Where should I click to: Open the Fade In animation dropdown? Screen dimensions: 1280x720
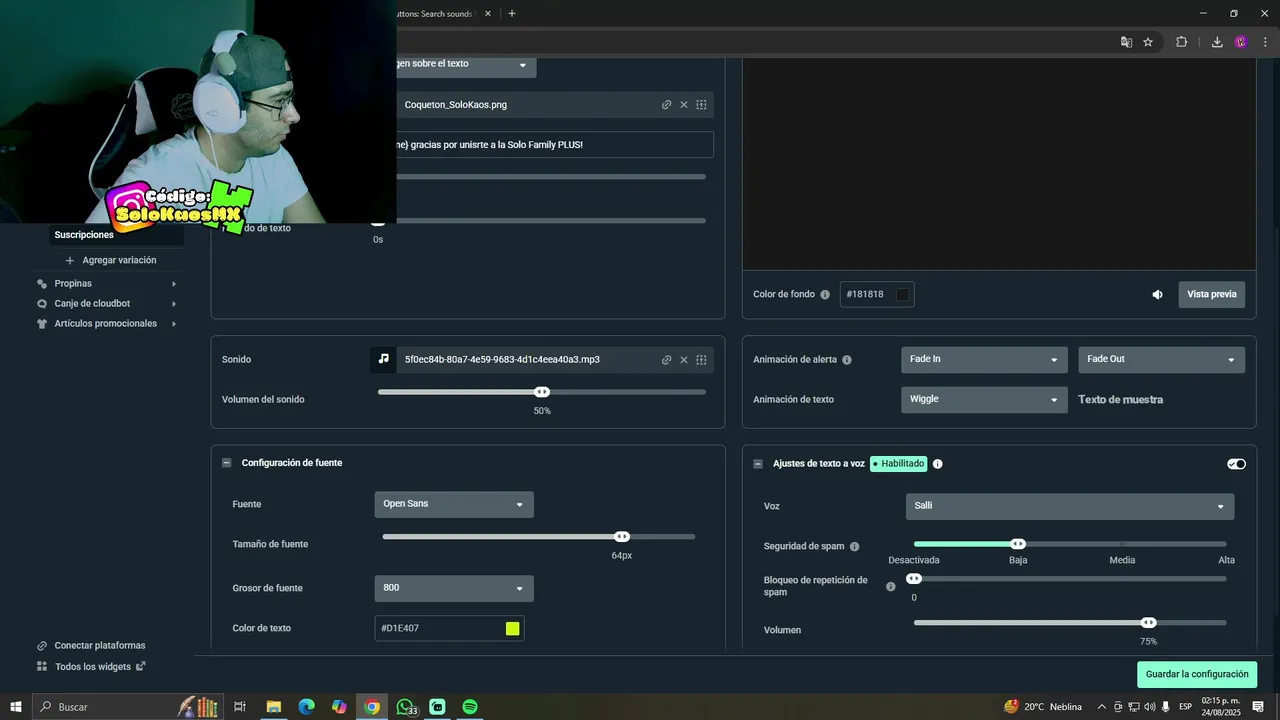(984, 360)
